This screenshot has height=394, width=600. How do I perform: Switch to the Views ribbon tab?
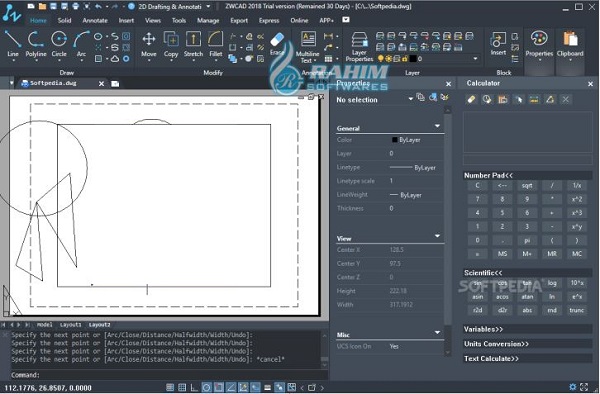pos(153,20)
